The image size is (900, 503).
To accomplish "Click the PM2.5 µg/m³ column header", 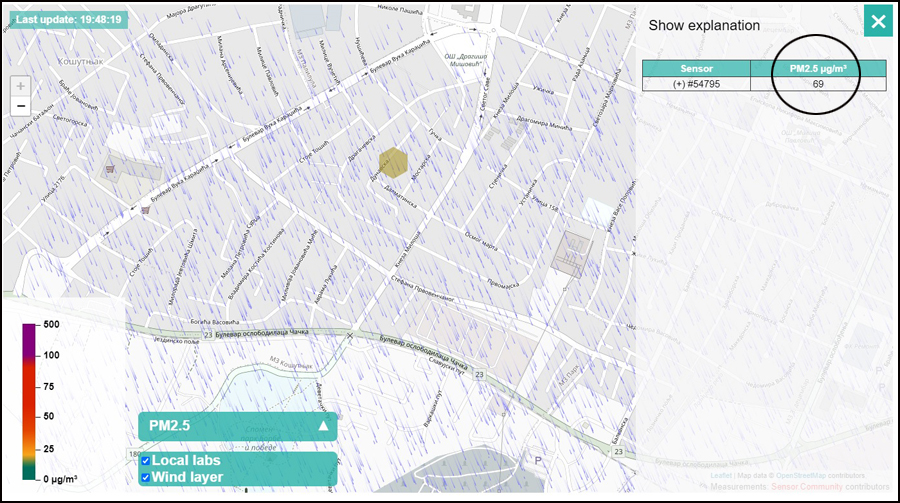I will pos(818,68).
